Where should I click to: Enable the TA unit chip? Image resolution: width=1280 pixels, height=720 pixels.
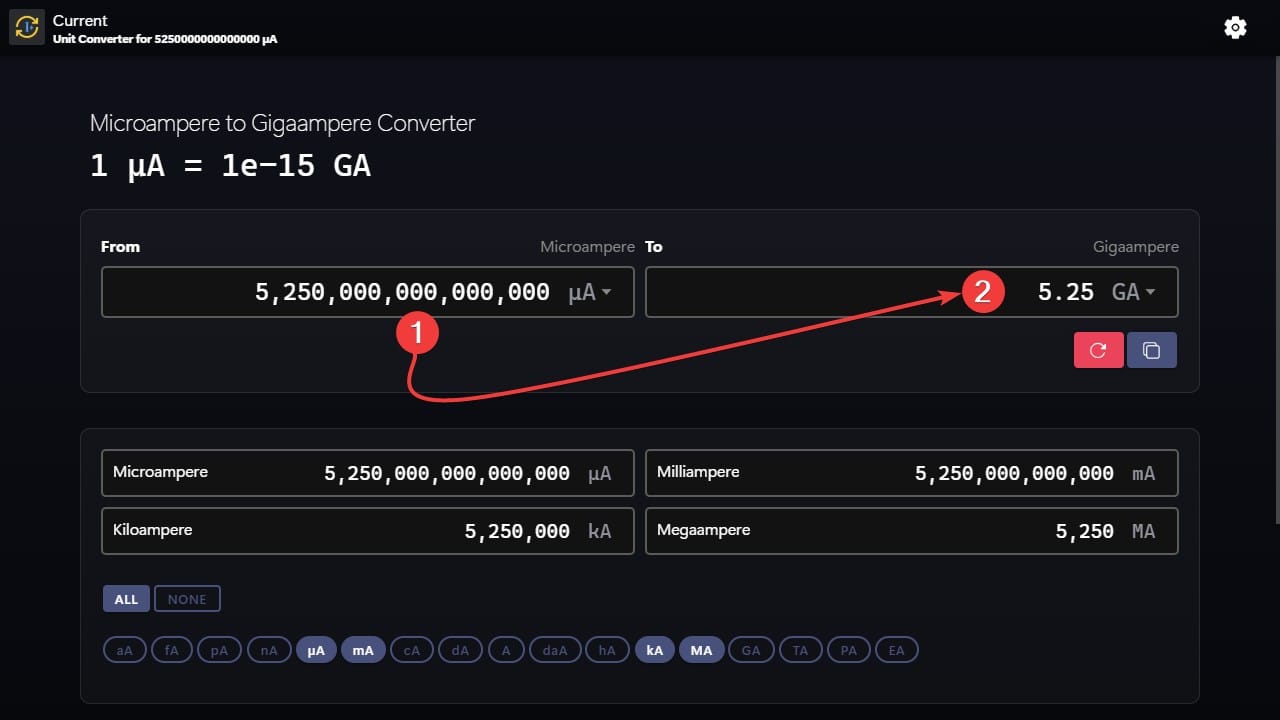800,649
